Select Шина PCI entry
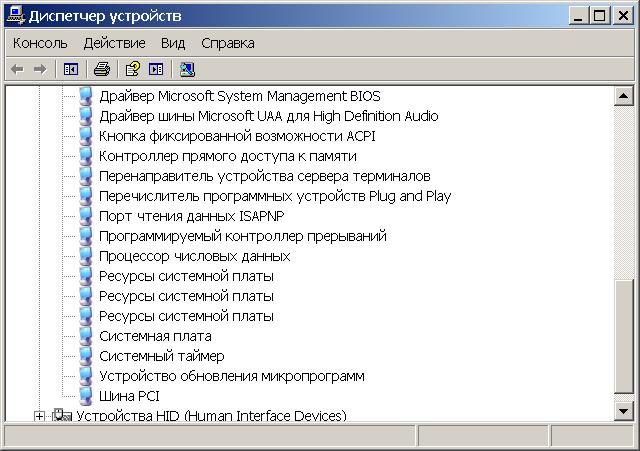640x451 pixels. [129, 396]
